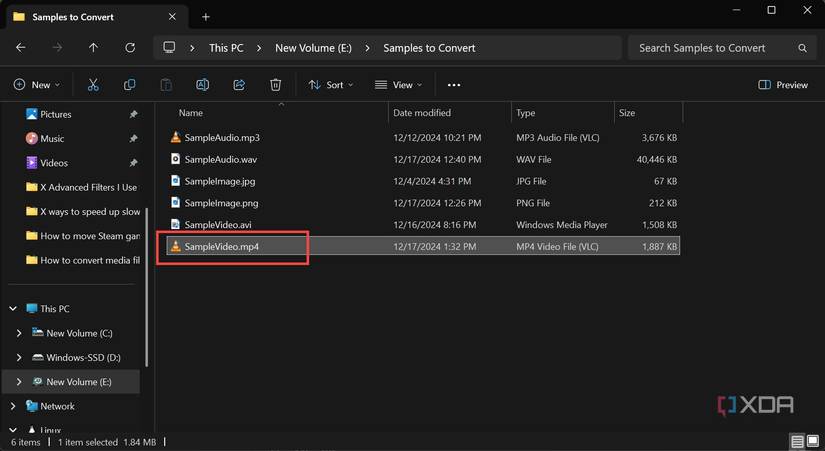Select the Samples to Convert tab
This screenshot has width=825, height=451.
95,17
